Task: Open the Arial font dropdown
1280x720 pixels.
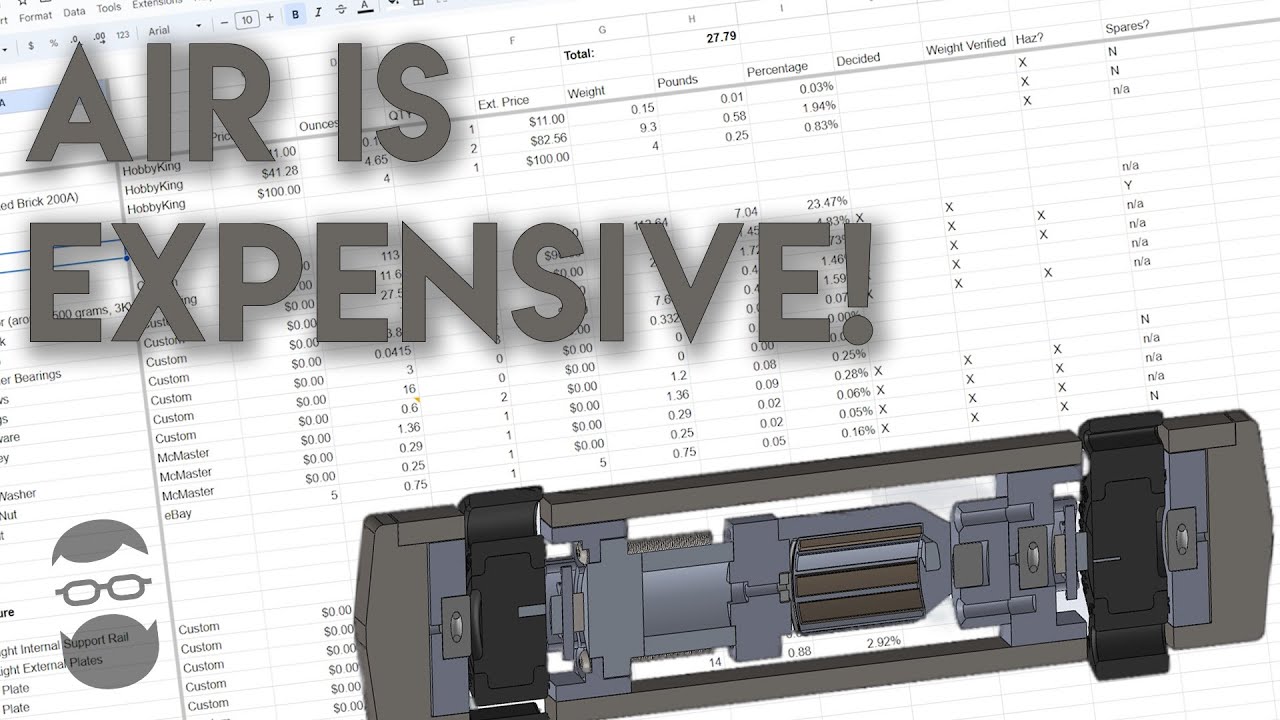Action: click(x=175, y=28)
